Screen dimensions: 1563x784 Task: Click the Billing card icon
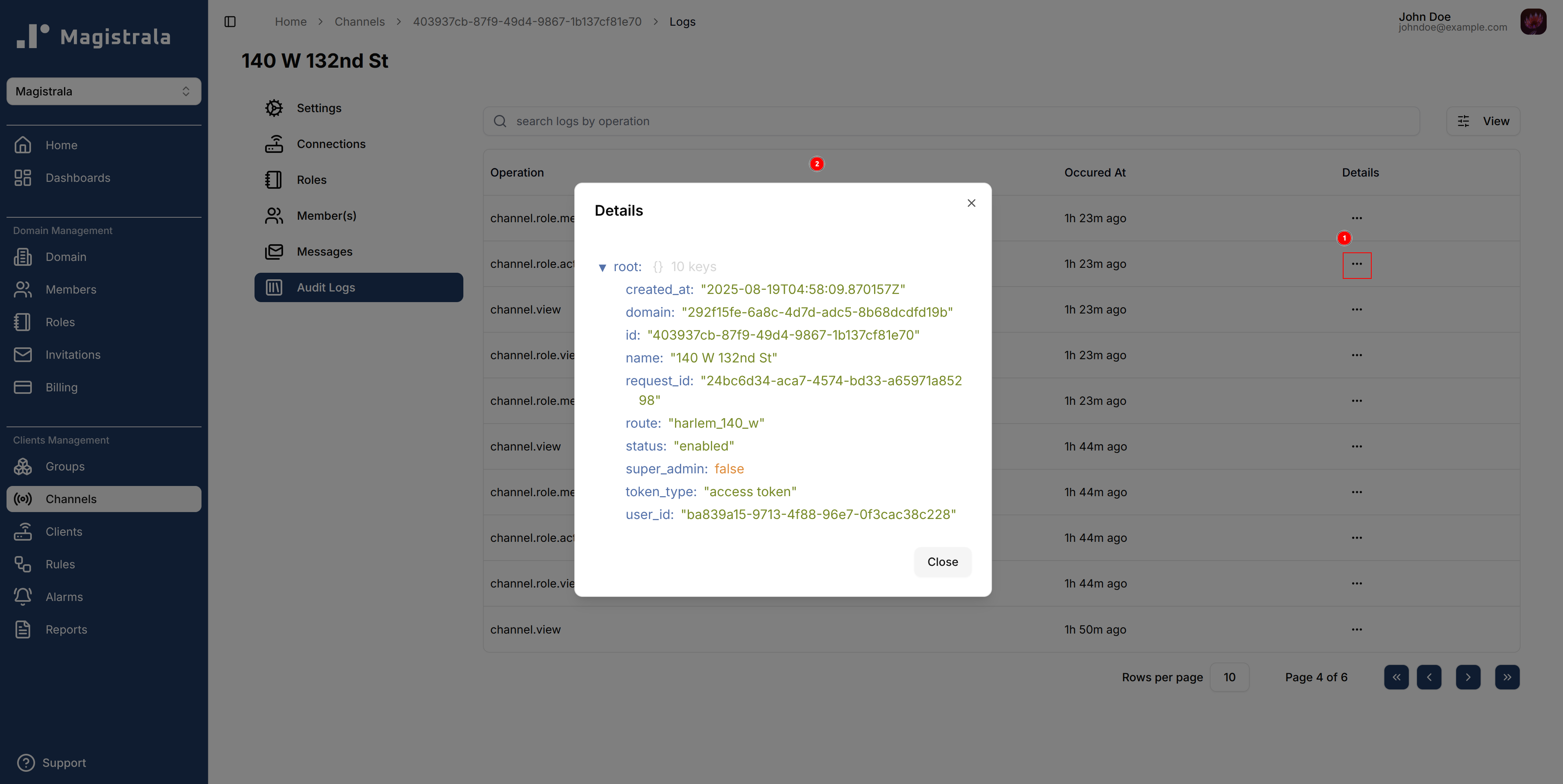(x=23, y=387)
